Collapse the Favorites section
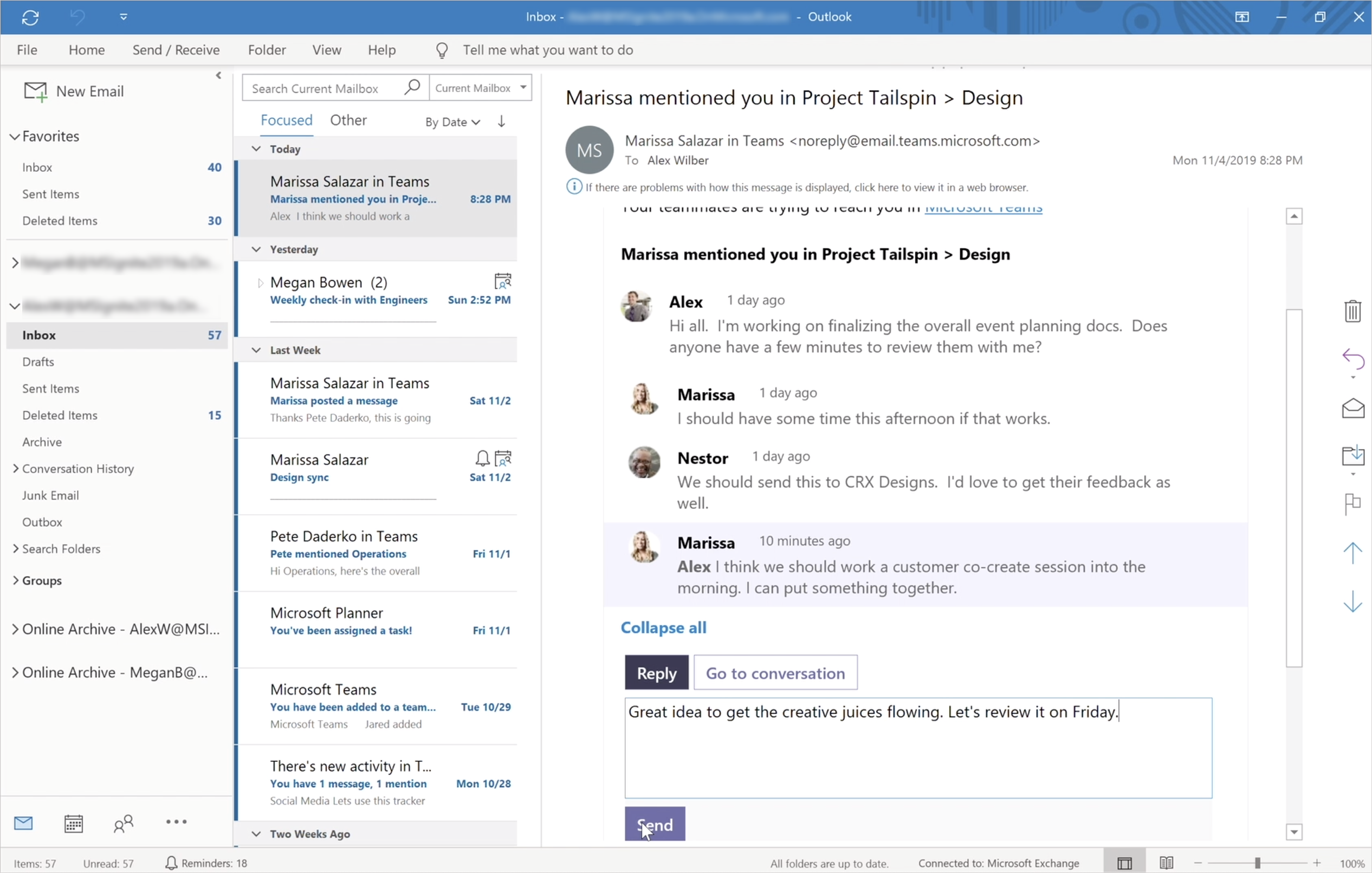The width and height of the screenshot is (1372, 873). 15,136
